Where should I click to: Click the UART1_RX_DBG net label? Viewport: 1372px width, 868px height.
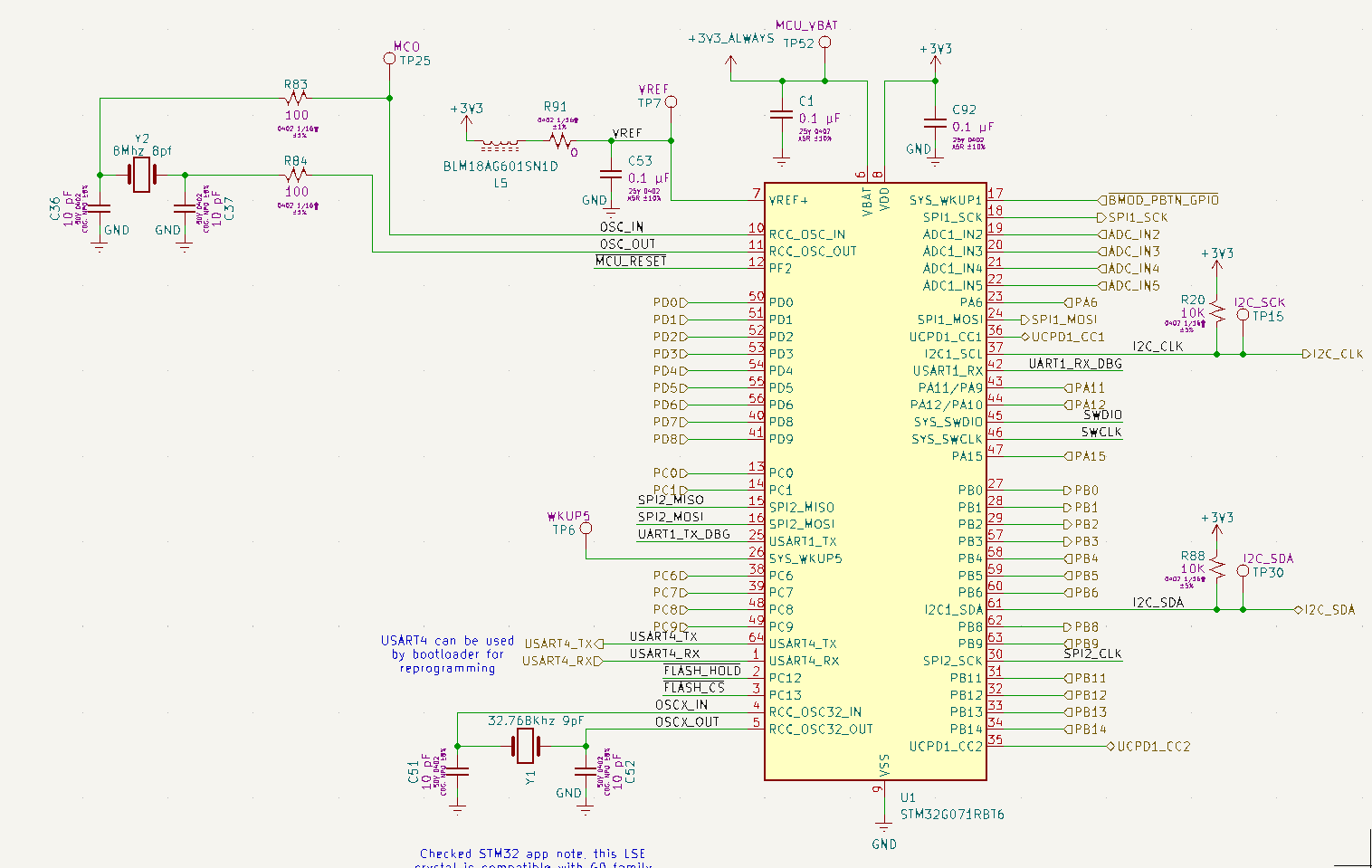(x=1075, y=364)
